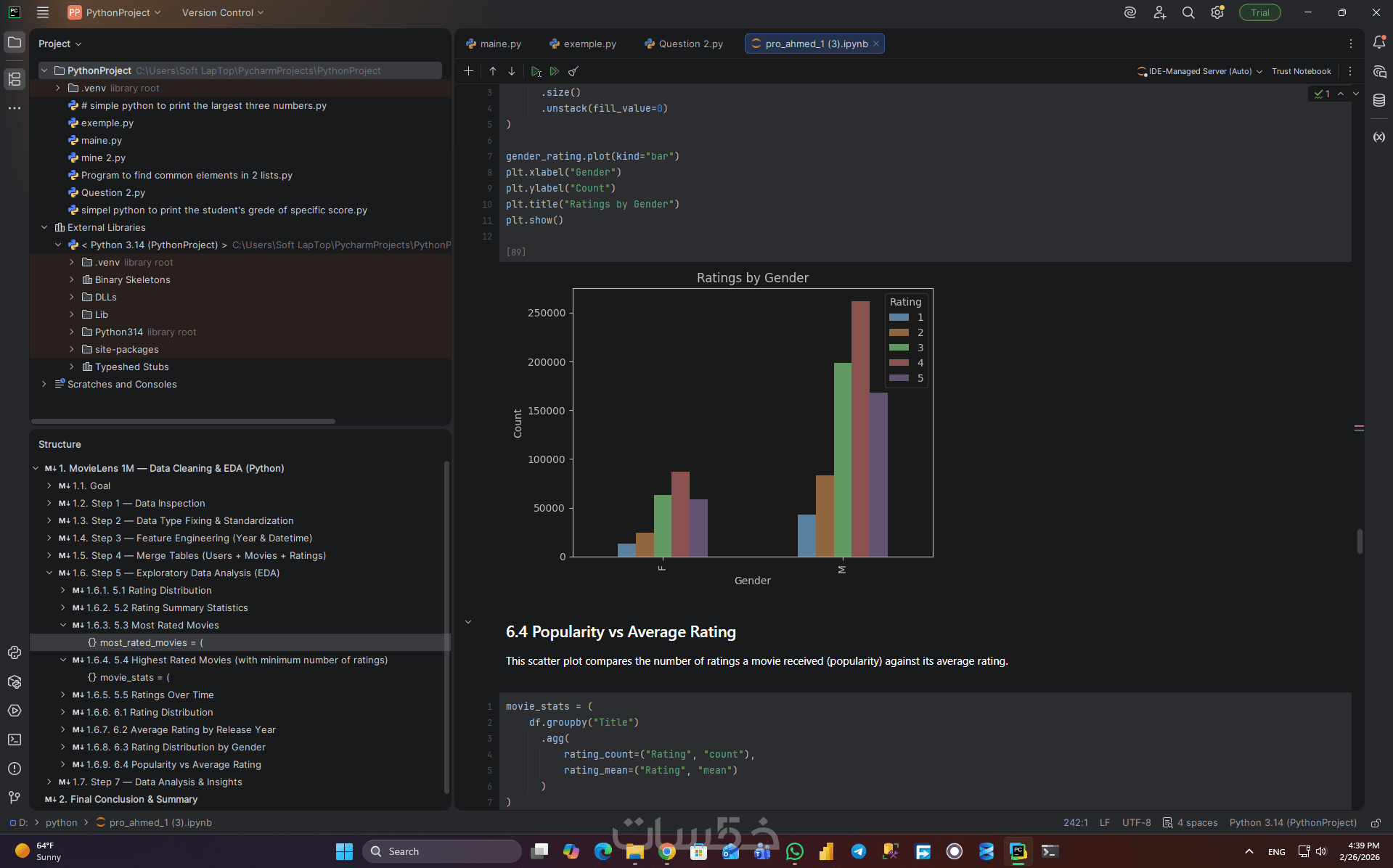Image resolution: width=1393 pixels, height=868 pixels.
Task: Run all notebook cells
Action: pos(555,71)
